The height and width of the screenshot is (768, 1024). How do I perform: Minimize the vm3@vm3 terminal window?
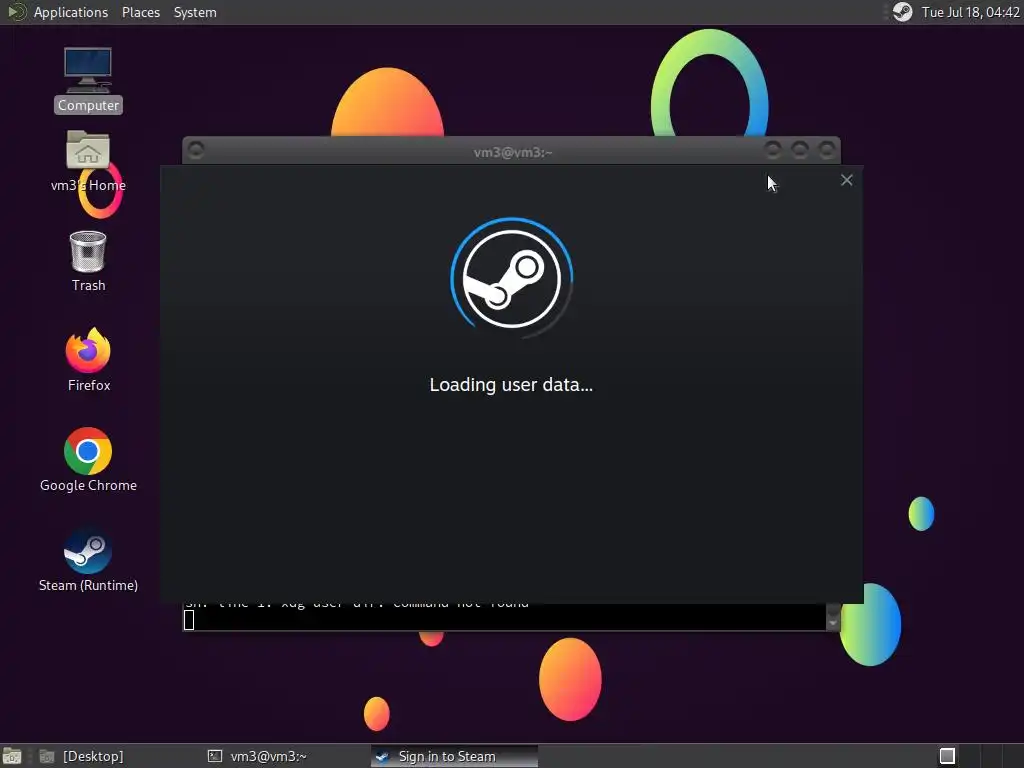773,151
